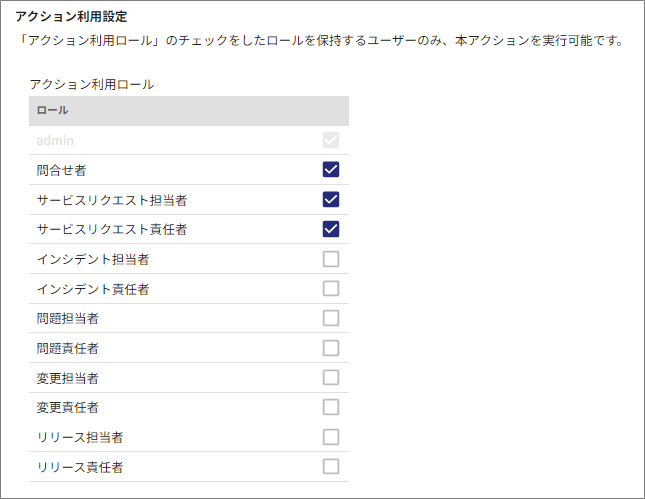Image resolution: width=645 pixels, height=499 pixels.
Task: Enable the インシデント担当者 role checkbox
Action: pyautogui.click(x=331, y=259)
